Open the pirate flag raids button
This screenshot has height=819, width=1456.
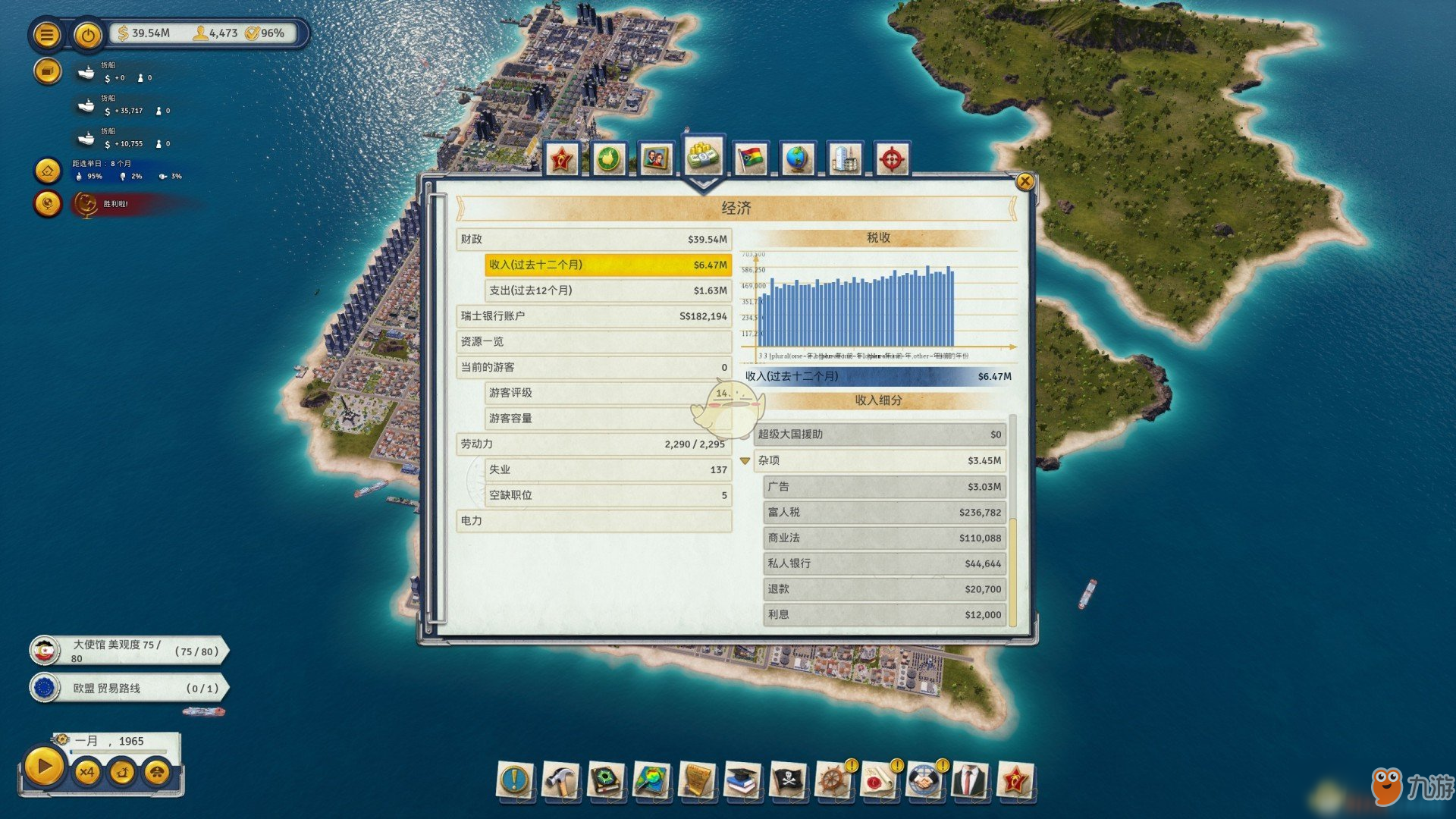pyautogui.click(x=788, y=780)
